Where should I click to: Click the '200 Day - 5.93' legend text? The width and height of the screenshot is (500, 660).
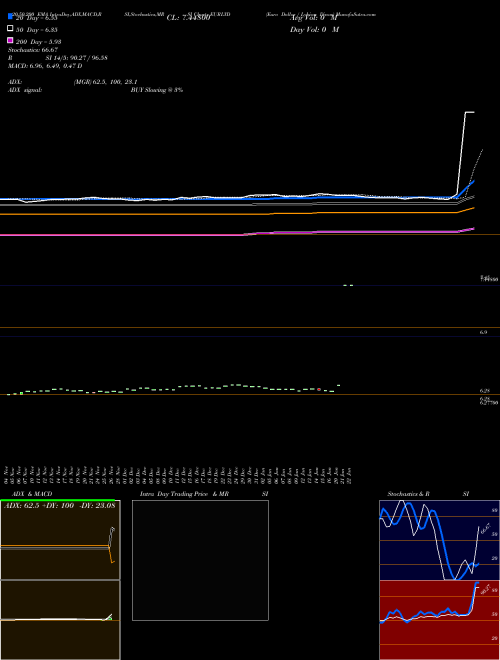point(39,42)
